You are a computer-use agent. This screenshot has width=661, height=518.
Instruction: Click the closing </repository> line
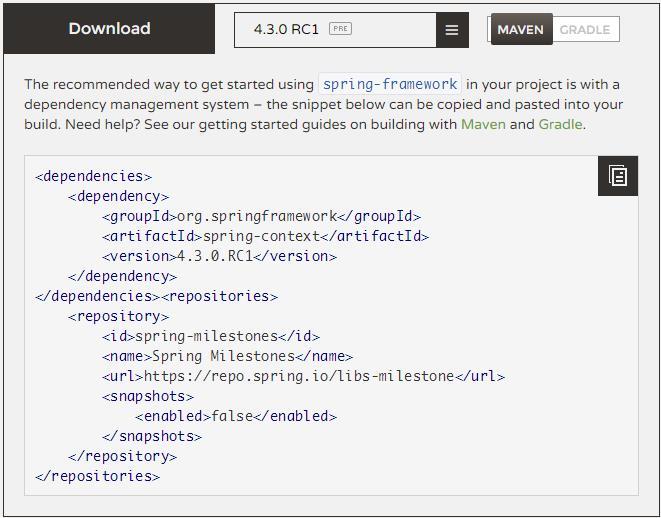tap(123, 456)
